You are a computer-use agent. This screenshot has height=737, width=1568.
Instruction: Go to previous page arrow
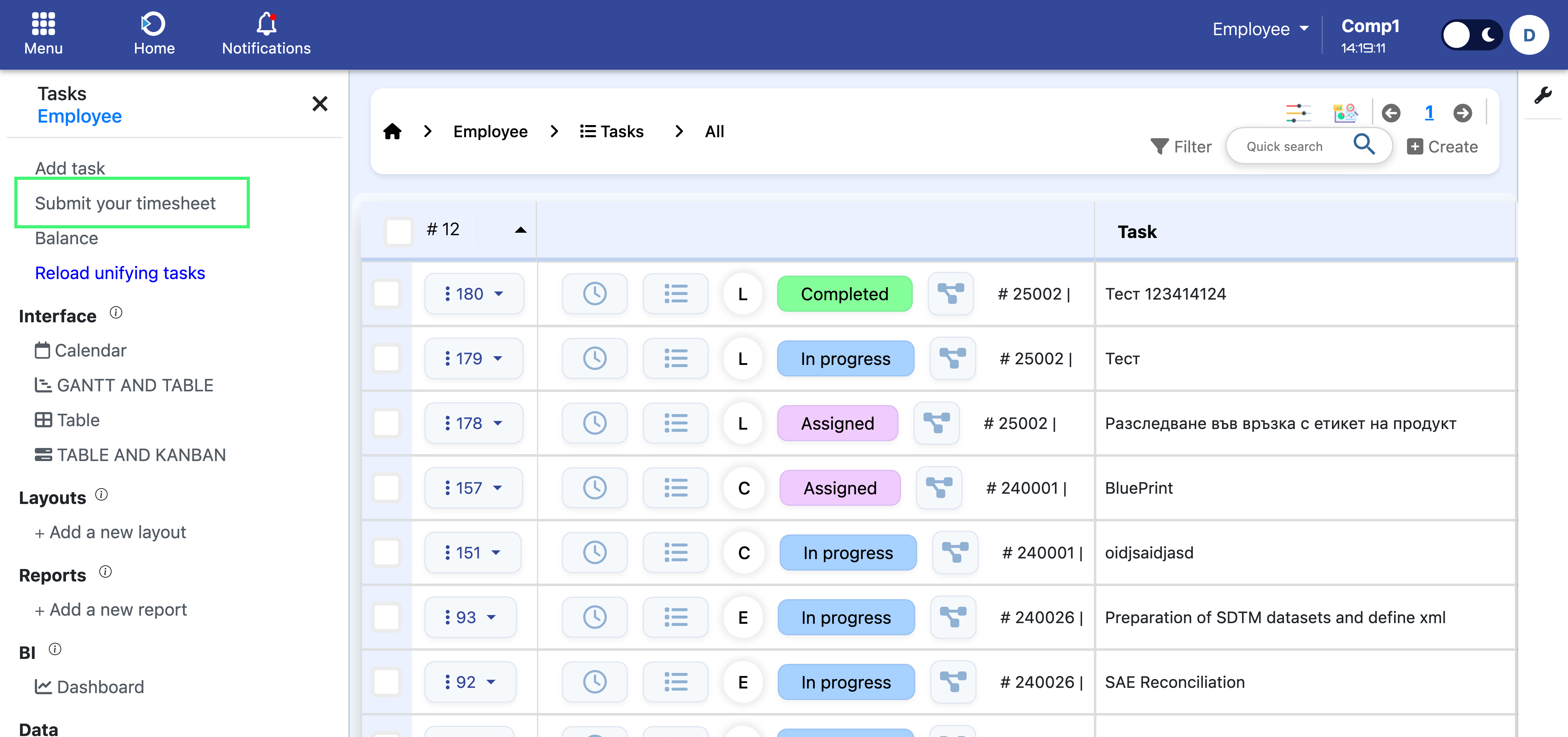[x=1391, y=113]
